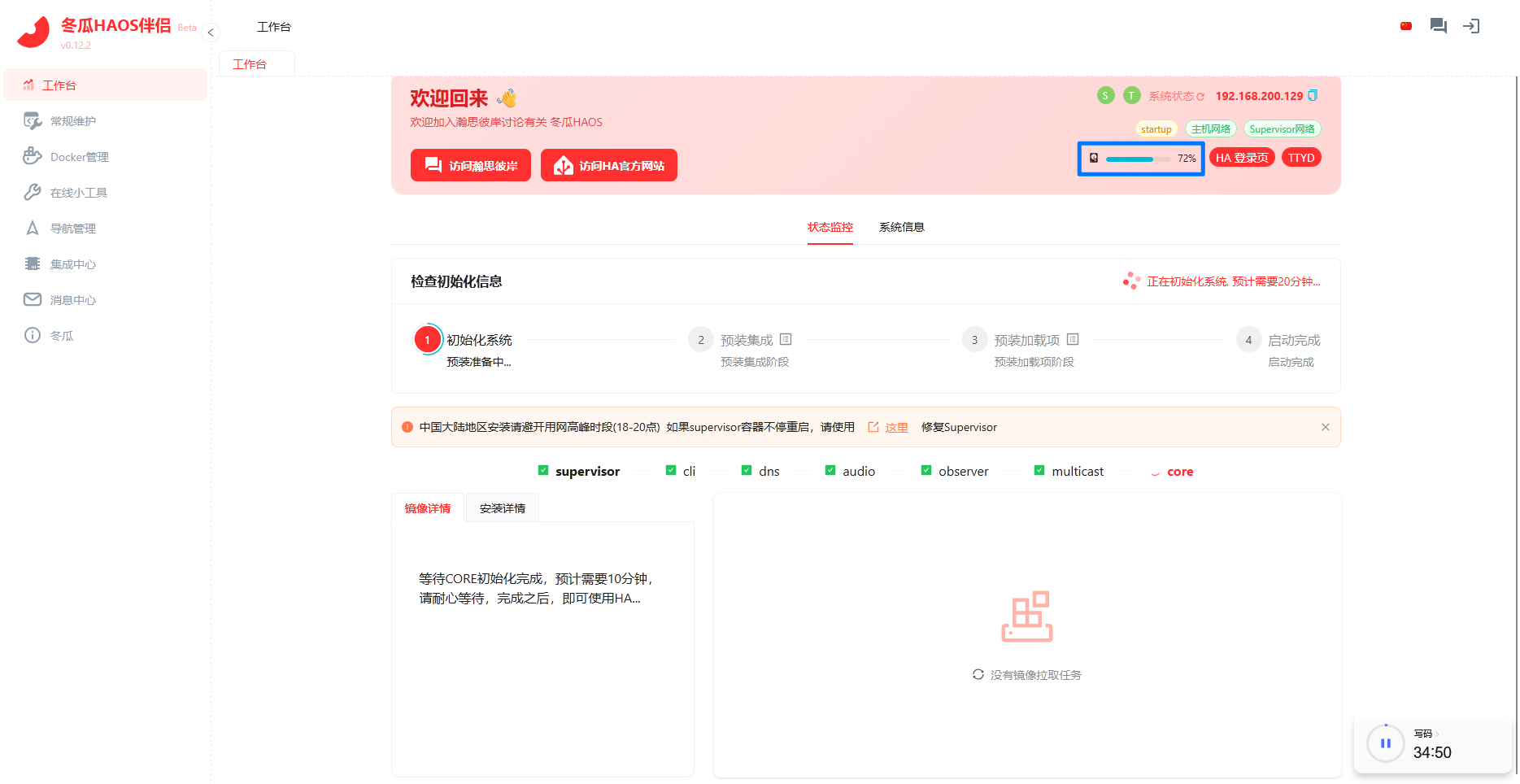Open 在线小工具 from the sidebar
1520x784 pixels.
(x=78, y=193)
